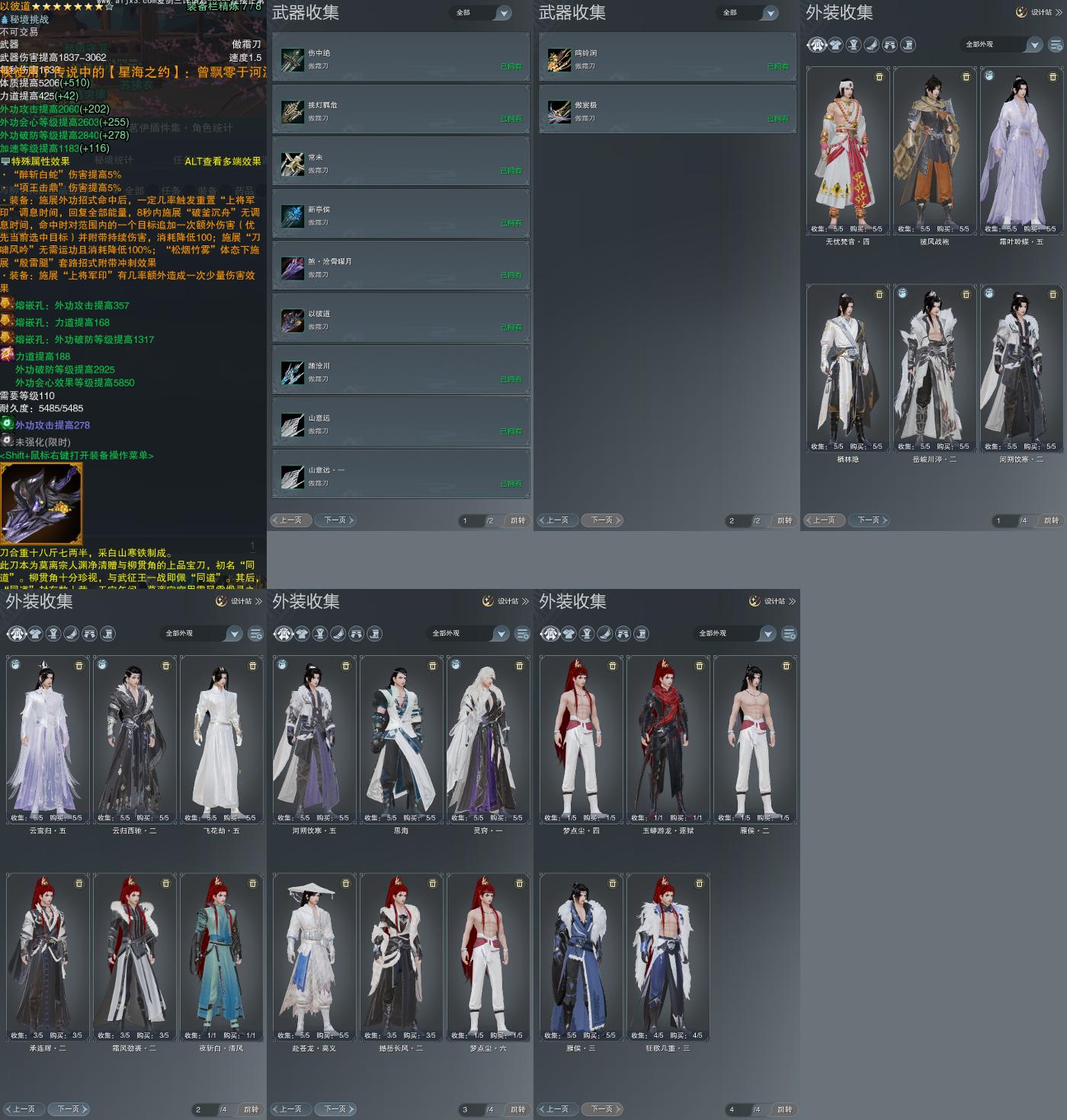This screenshot has height=1120, width=1067.
Task: Click the text 熔嵌孔：外功攻击提高357
Action: (x=72, y=306)
